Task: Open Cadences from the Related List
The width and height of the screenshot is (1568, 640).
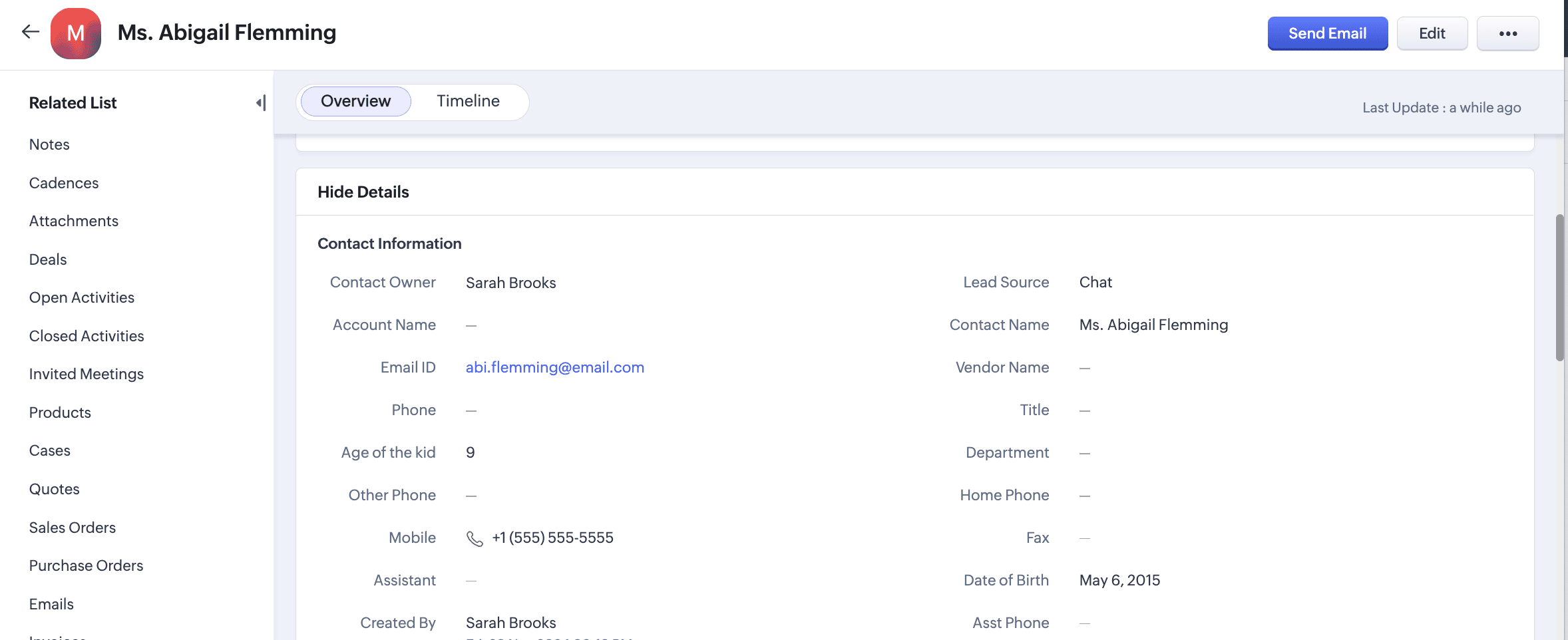Action: (64, 183)
